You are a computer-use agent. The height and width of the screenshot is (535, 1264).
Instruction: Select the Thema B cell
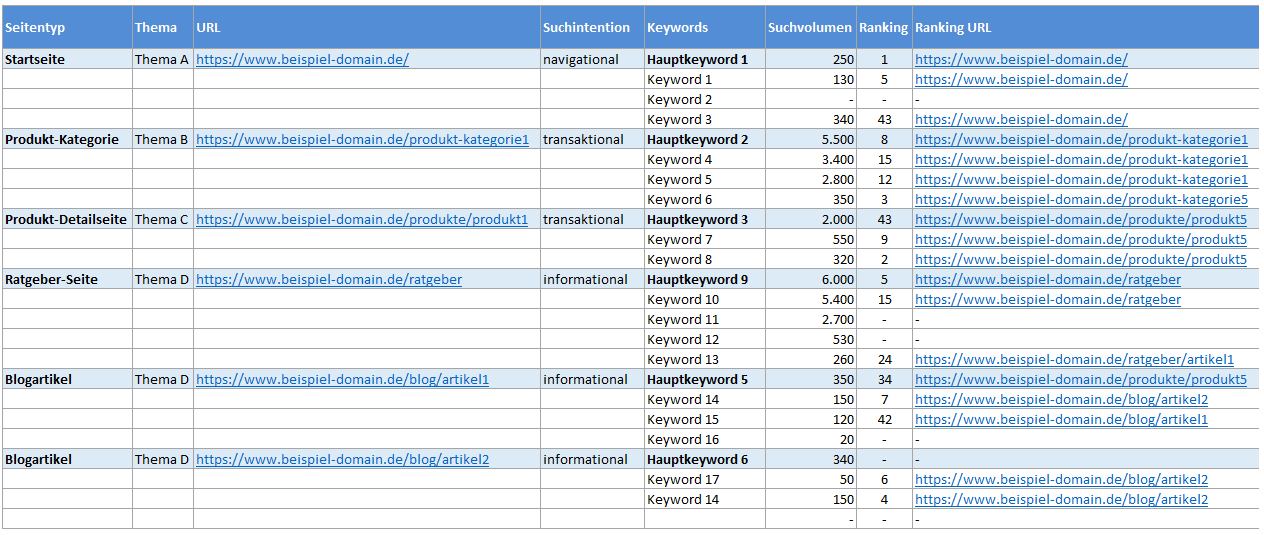pos(163,139)
